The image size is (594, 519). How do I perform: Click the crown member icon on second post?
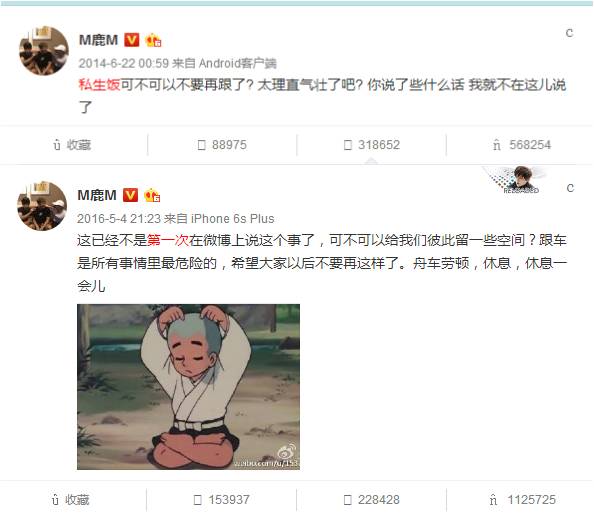pyautogui.click(x=152, y=195)
